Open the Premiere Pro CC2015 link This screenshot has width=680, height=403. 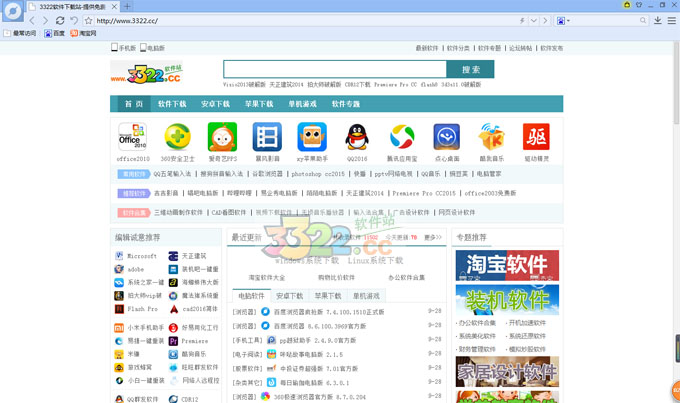click(424, 193)
